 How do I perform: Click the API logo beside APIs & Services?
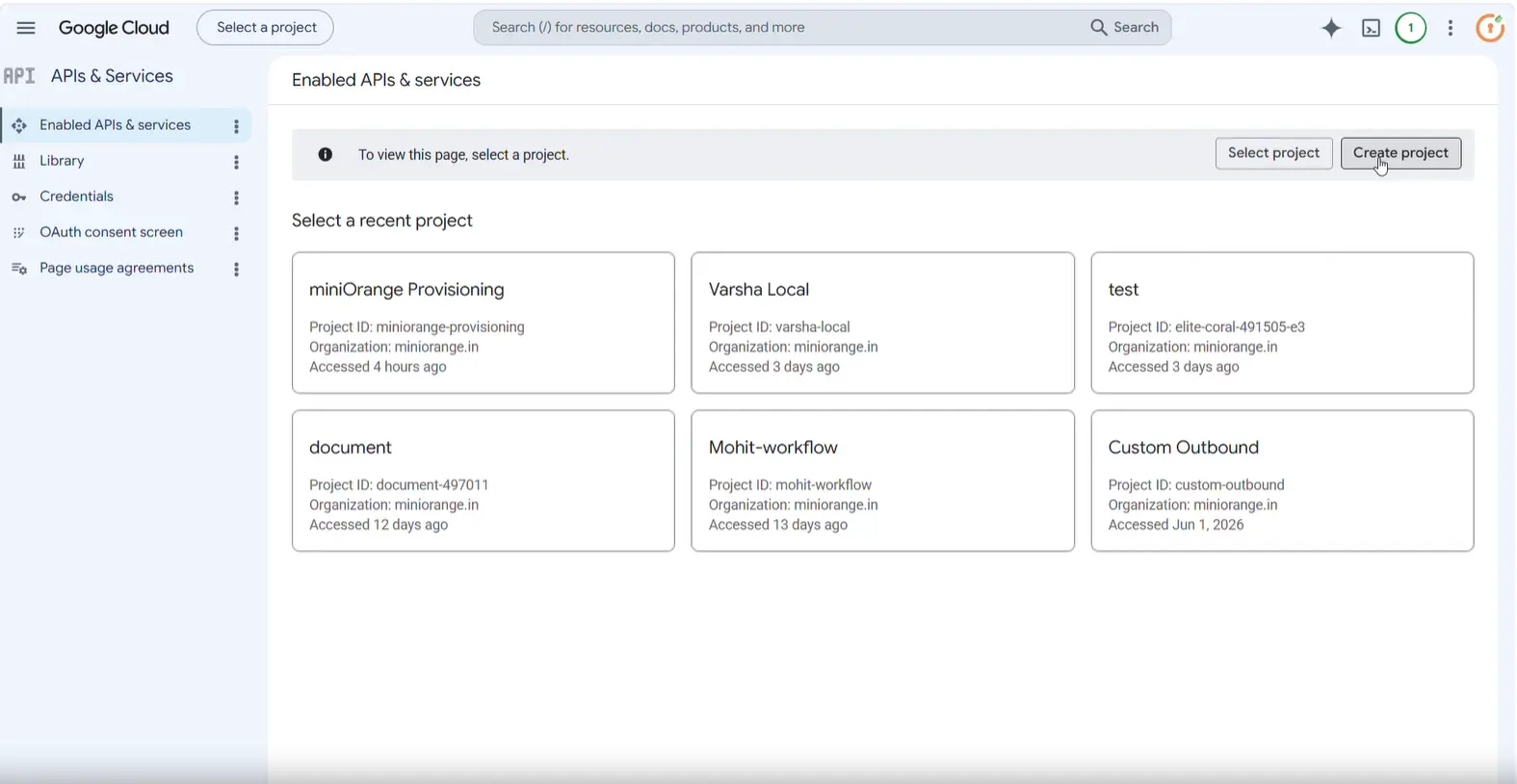[x=19, y=76]
